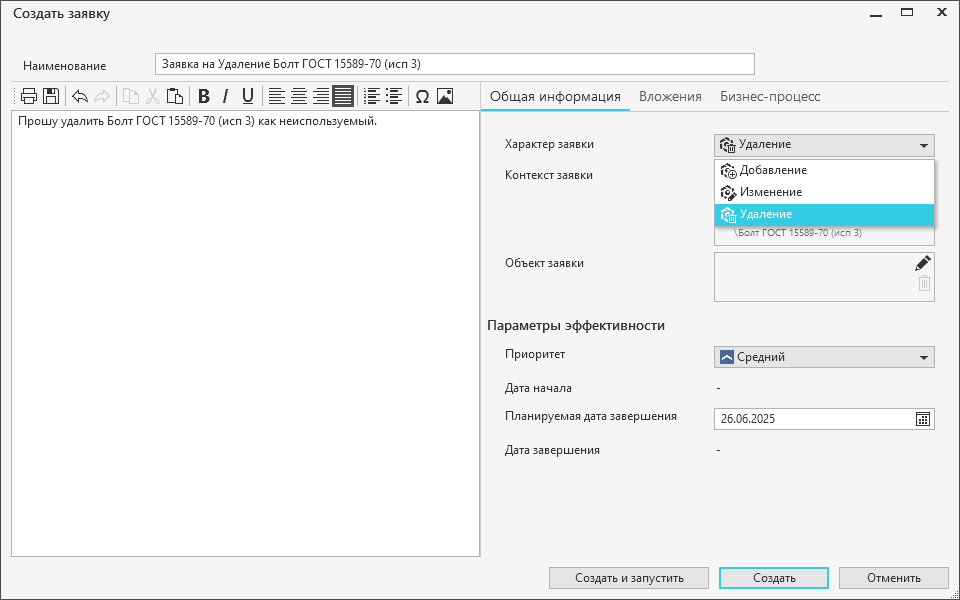
Task: Switch to the Вложения tab
Action: coord(670,97)
